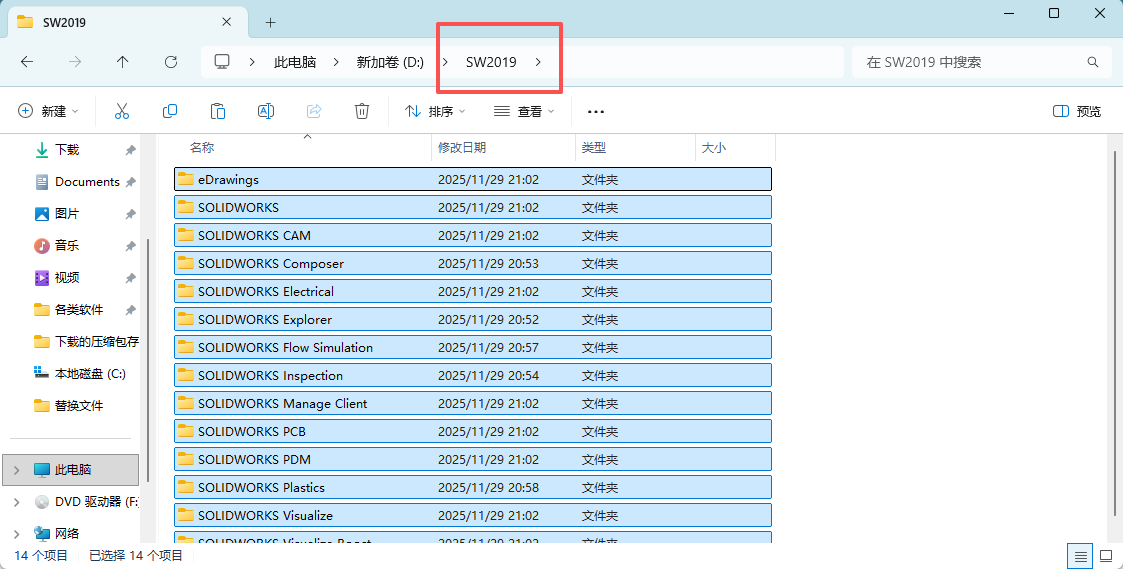The image size is (1123, 569).
Task: Sort by 大小 column header
Action: tap(736, 148)
